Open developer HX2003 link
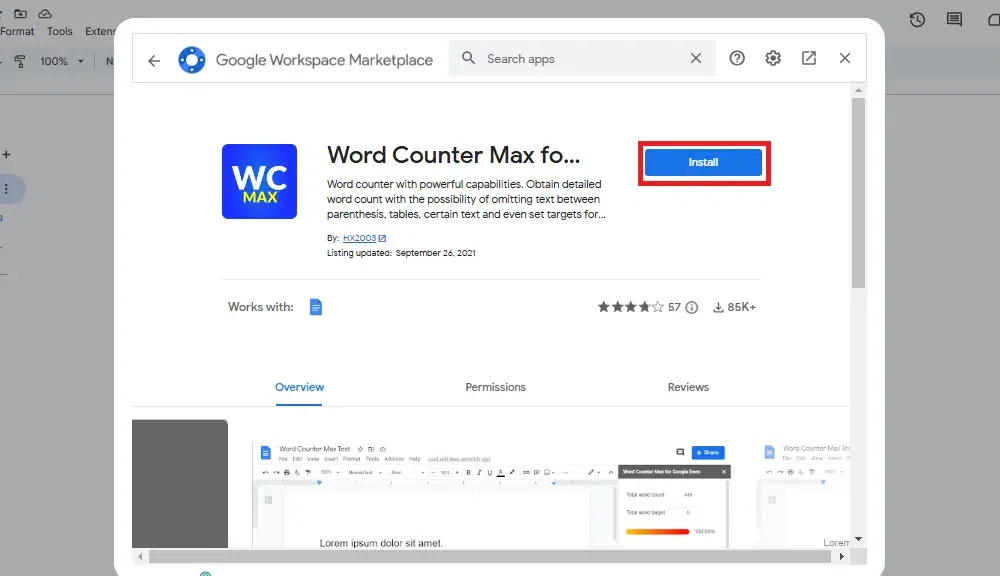 pyautogui.click(x=360, y=238)
